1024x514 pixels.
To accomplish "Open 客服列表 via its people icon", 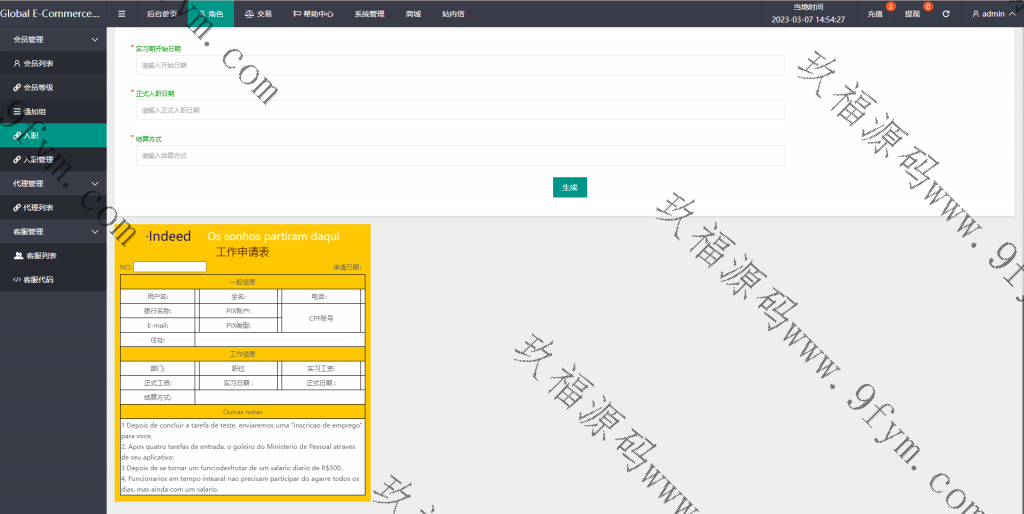I will [18, 255].
